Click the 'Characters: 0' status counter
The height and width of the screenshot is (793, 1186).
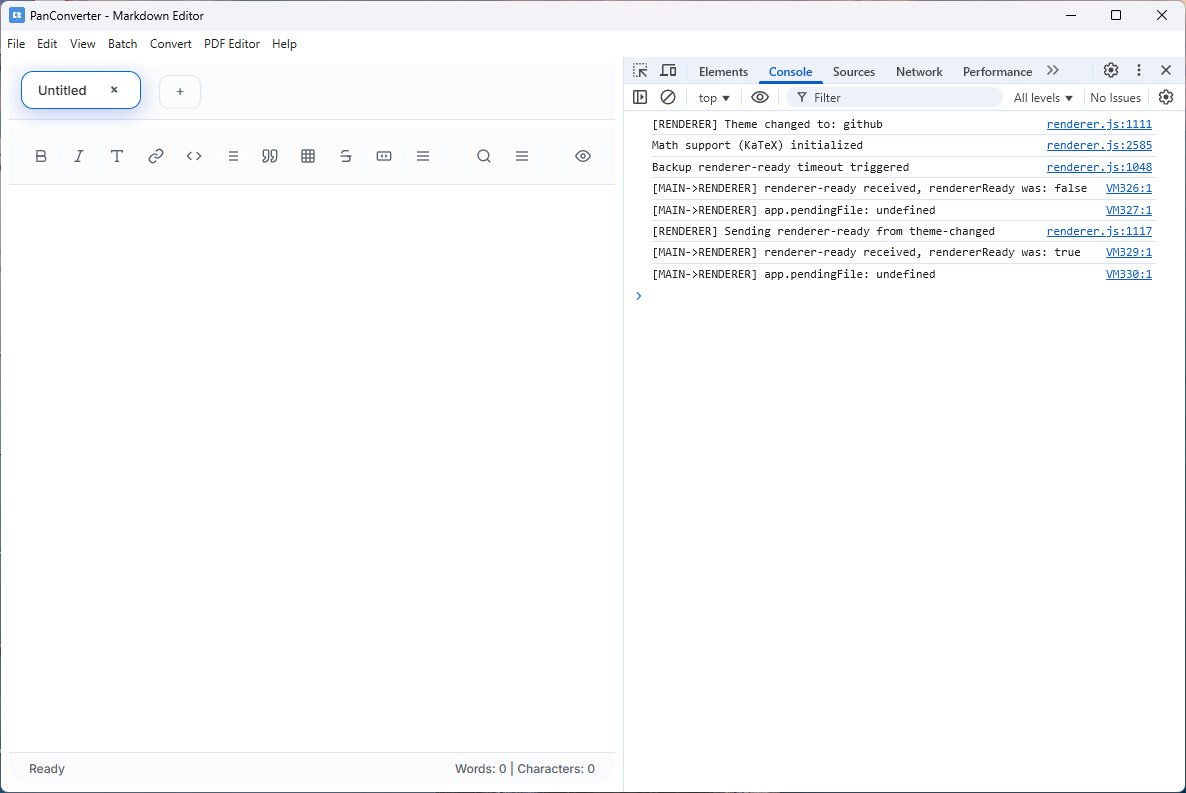click(556, 769)
